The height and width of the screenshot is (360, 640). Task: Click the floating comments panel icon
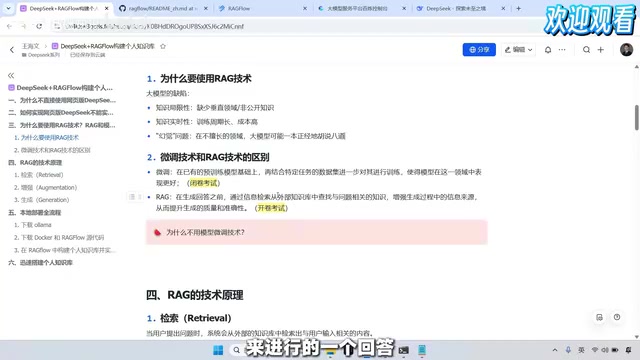[599, 317]
